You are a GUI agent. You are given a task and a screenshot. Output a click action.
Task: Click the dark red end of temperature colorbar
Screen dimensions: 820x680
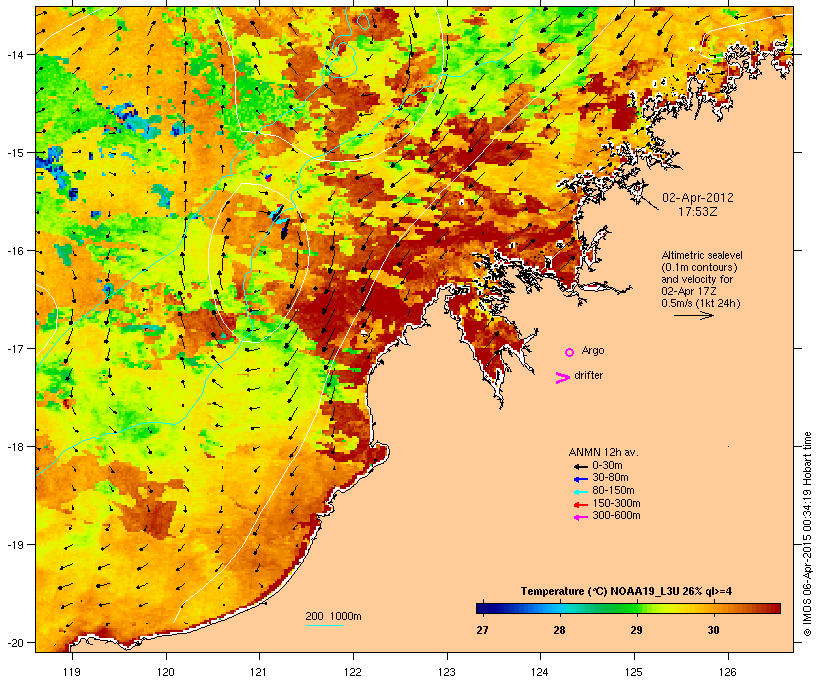tap(775, 608)
